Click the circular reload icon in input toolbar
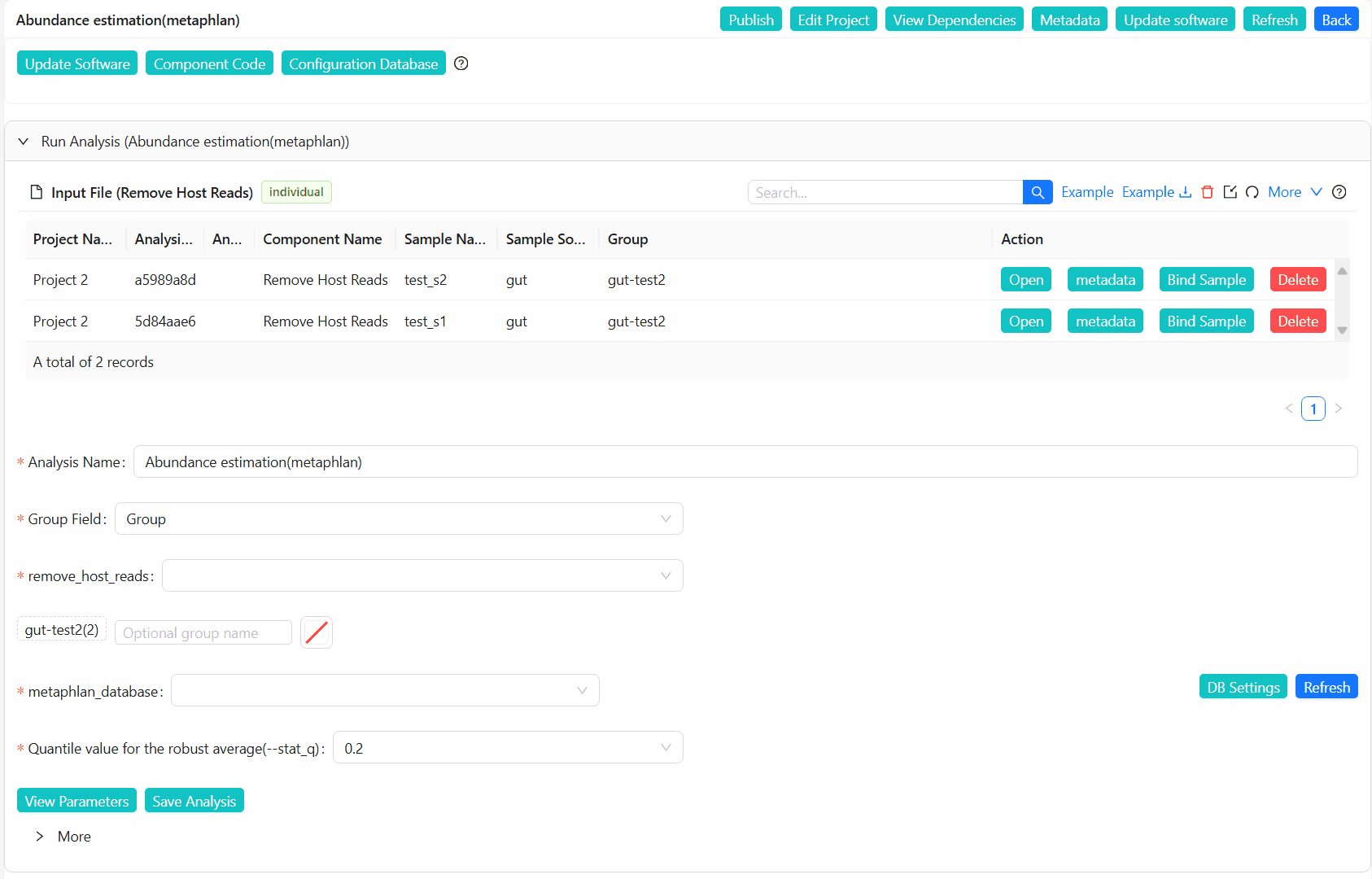1372x879 pixels. pyautogui.click(x=1252, y=193)
